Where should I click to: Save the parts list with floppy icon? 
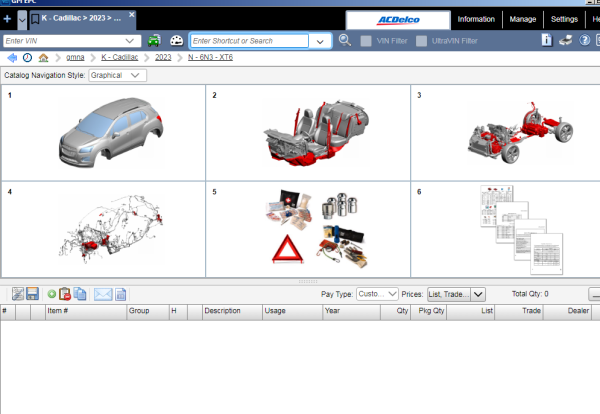pyautogui.click(x=32, y=294)
